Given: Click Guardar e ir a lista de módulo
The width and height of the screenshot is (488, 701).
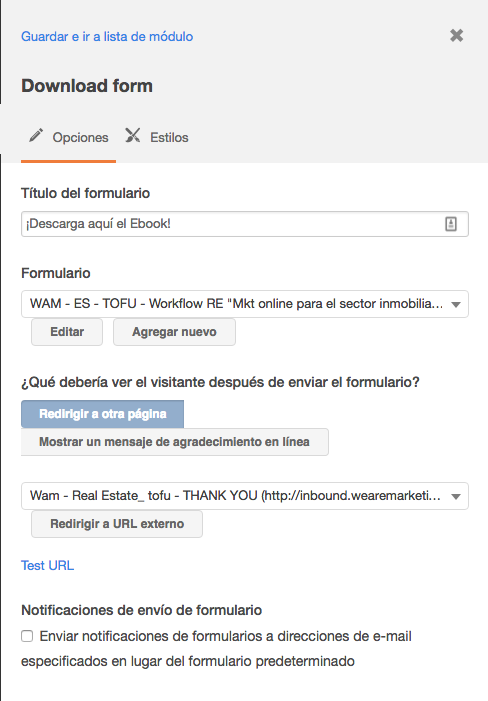Looking at the screenshot, I should [x=107, y=36].
